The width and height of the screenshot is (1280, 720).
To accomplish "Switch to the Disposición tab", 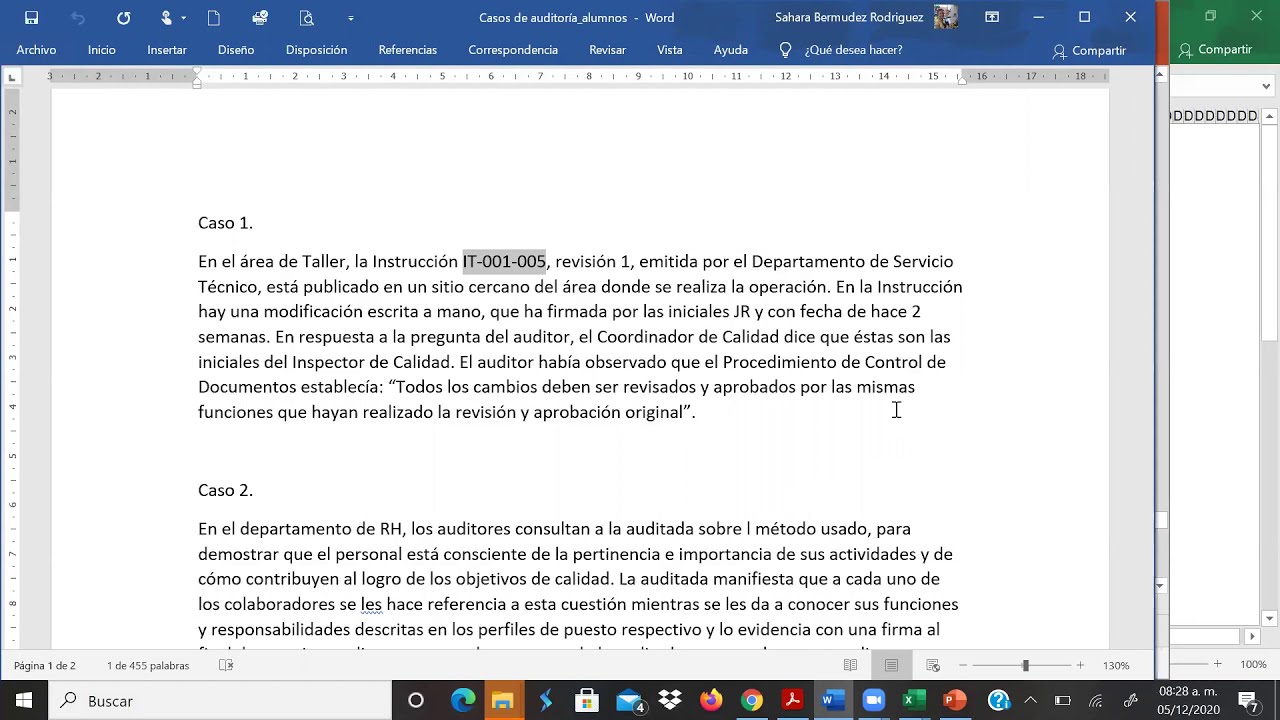I will tap(316, 50).
